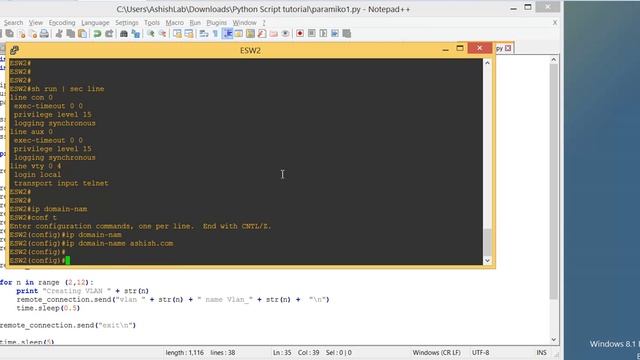Screen dimensions: 640x360
Task: Show the Document Map panel icon
Action: [x=250, y=34]
